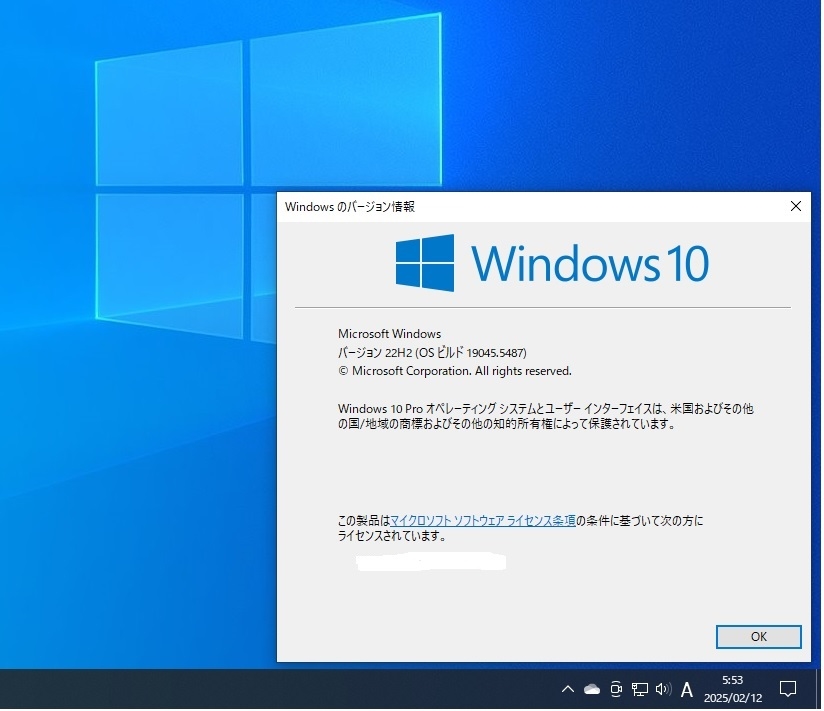Click the Windows 10 logo in the dialog
The image size is (824, 711).
553,263
